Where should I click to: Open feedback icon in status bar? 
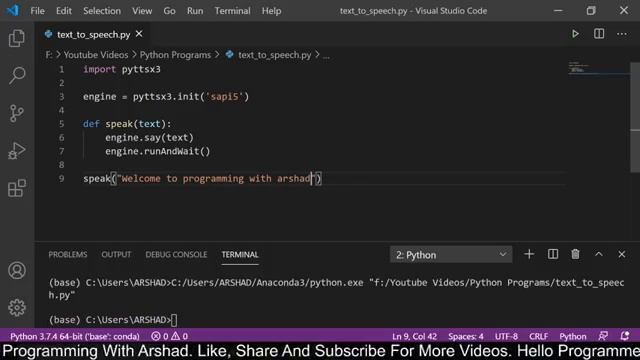coord(603,336)
